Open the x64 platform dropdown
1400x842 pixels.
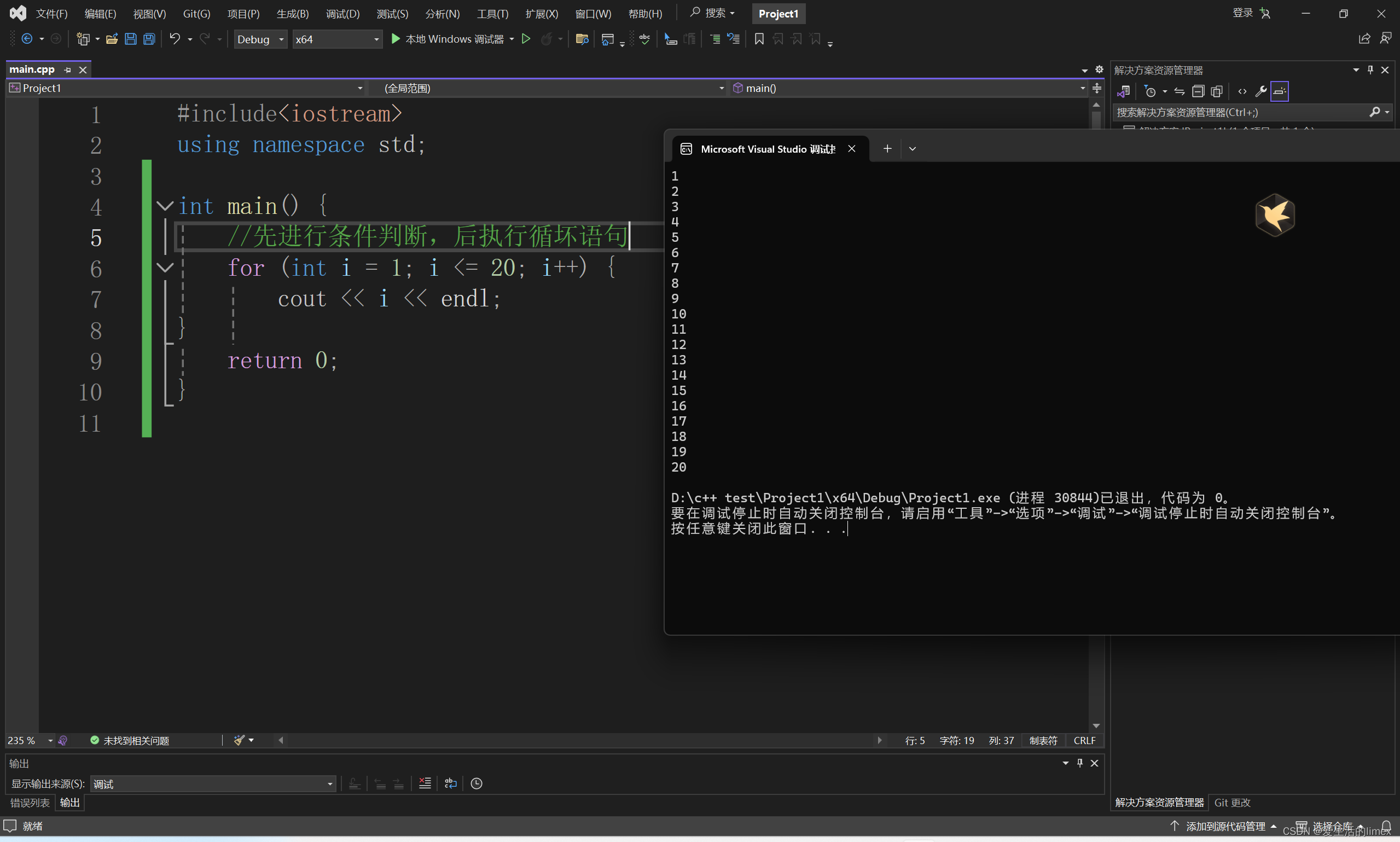coord(338,39)
